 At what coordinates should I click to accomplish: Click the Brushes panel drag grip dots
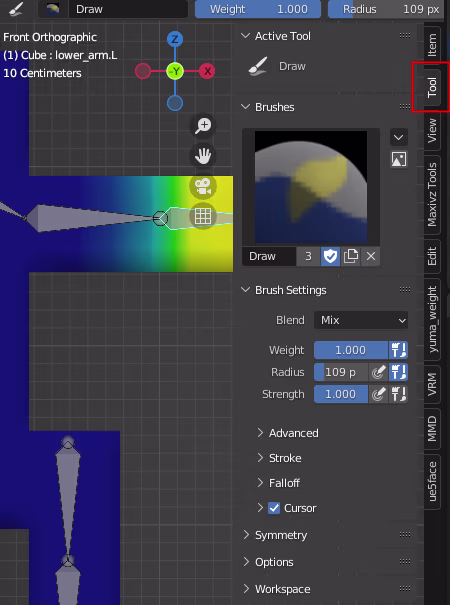click(405, 106)
